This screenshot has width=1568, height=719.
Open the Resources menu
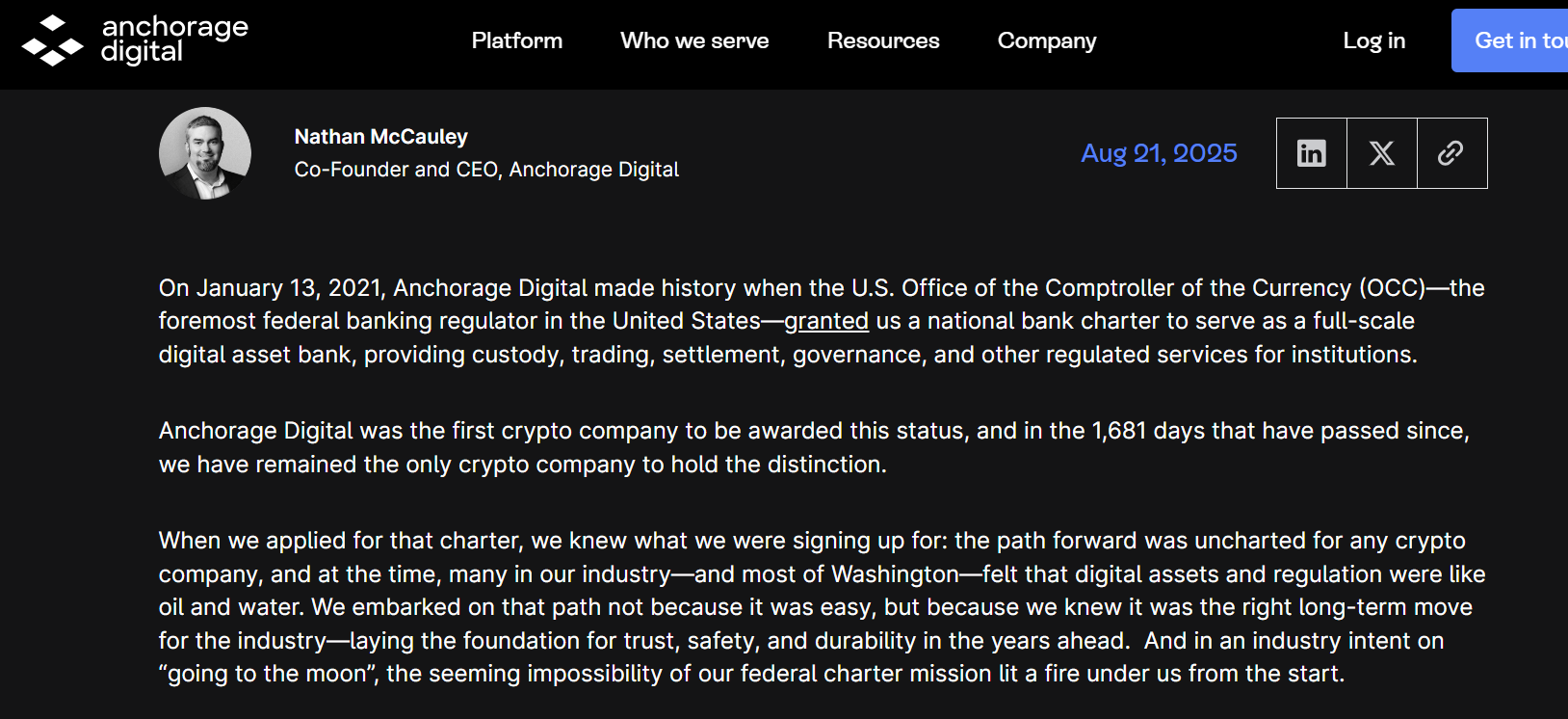tap(883, 40)
